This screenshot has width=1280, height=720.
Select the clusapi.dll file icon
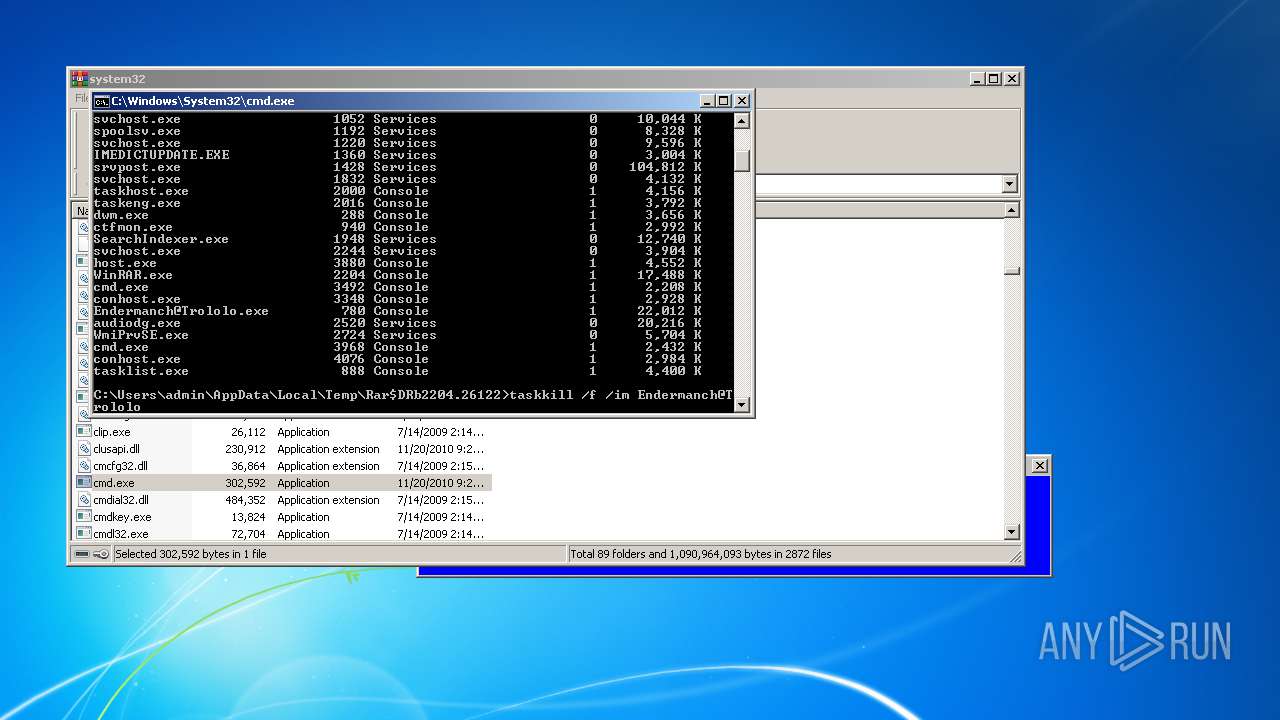(x=84, y=449)
